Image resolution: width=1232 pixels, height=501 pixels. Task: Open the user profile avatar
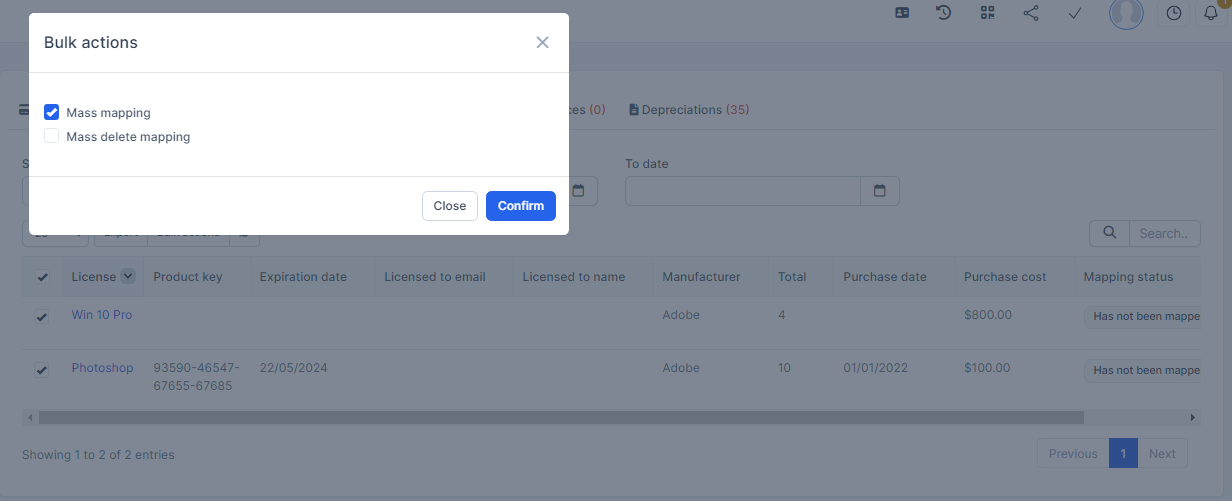pyautogui.click(x=1126, y=13)
